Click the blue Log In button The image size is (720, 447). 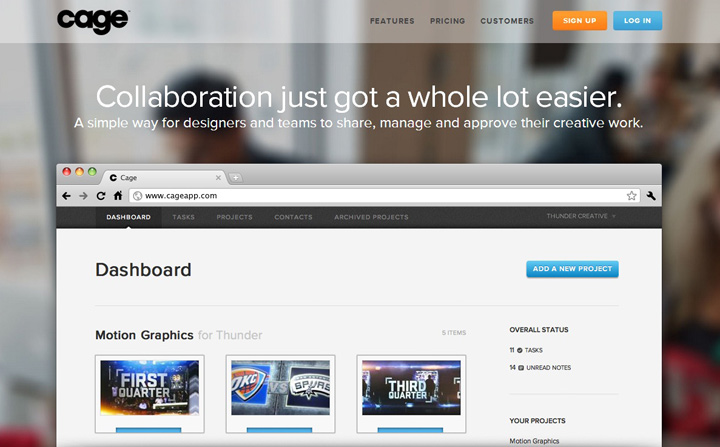637,21
